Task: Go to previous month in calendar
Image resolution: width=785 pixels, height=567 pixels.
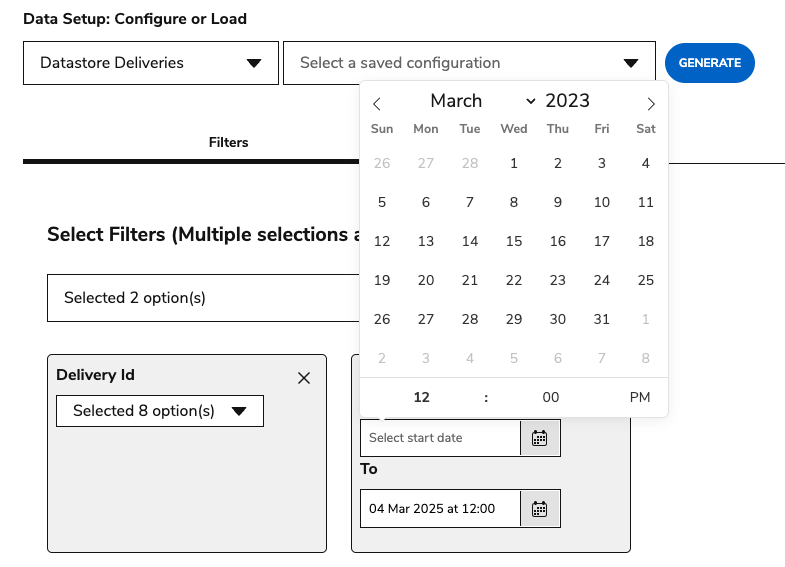Action: coord(377,103)
